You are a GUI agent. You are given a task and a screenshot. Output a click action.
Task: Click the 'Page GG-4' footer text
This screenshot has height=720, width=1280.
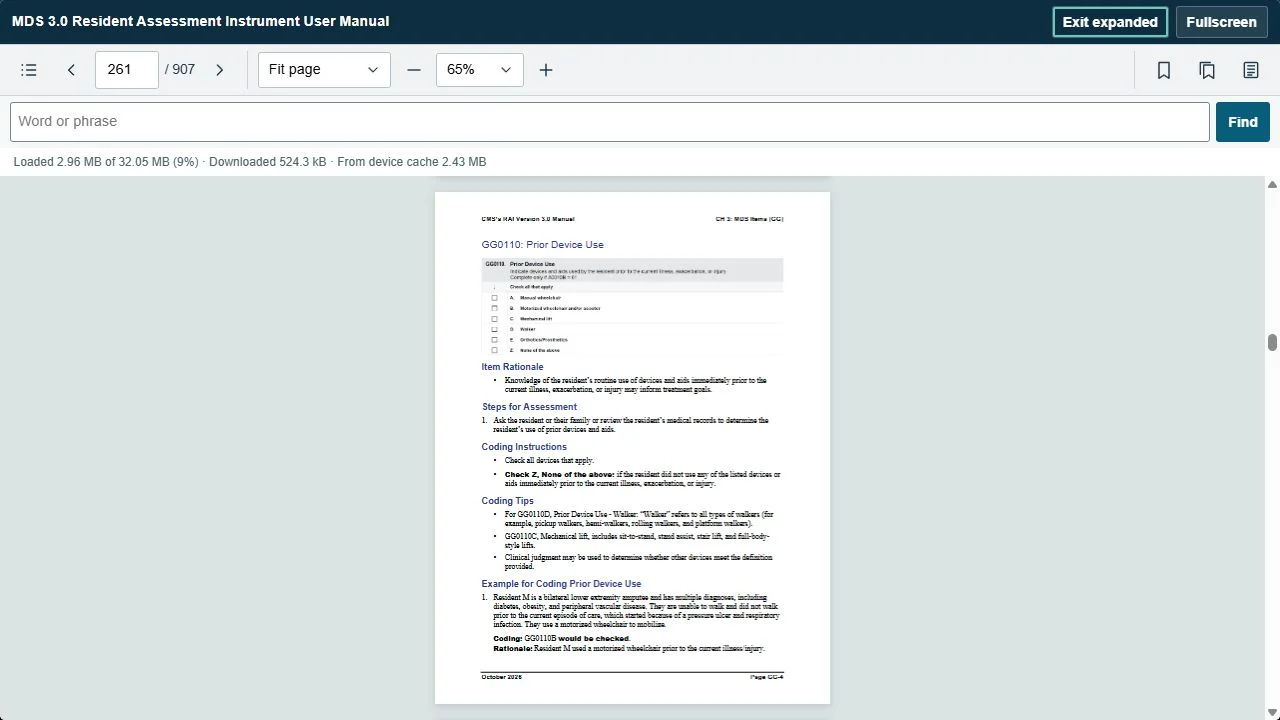click(x=767, y=677)
